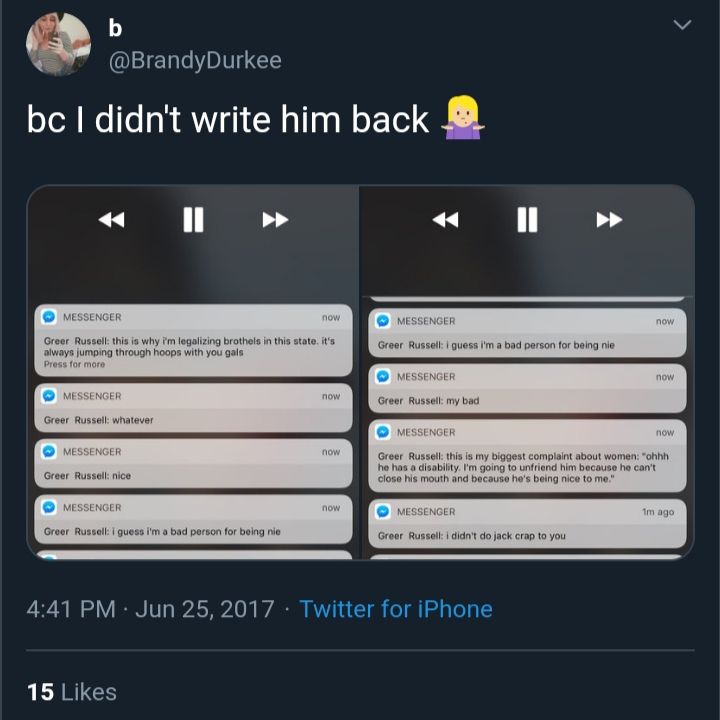Image resolution: width=720 pixels, height=720 pixels.
Task: Open the tweet options chevron menu
Action: coord(682,24)
